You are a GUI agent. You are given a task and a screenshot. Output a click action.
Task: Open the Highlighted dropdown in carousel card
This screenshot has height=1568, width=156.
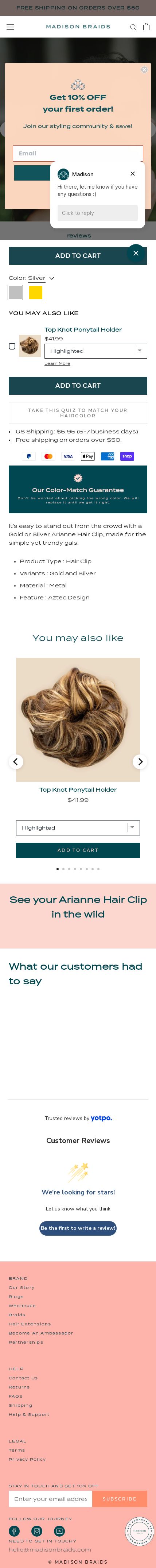[78, 828]
